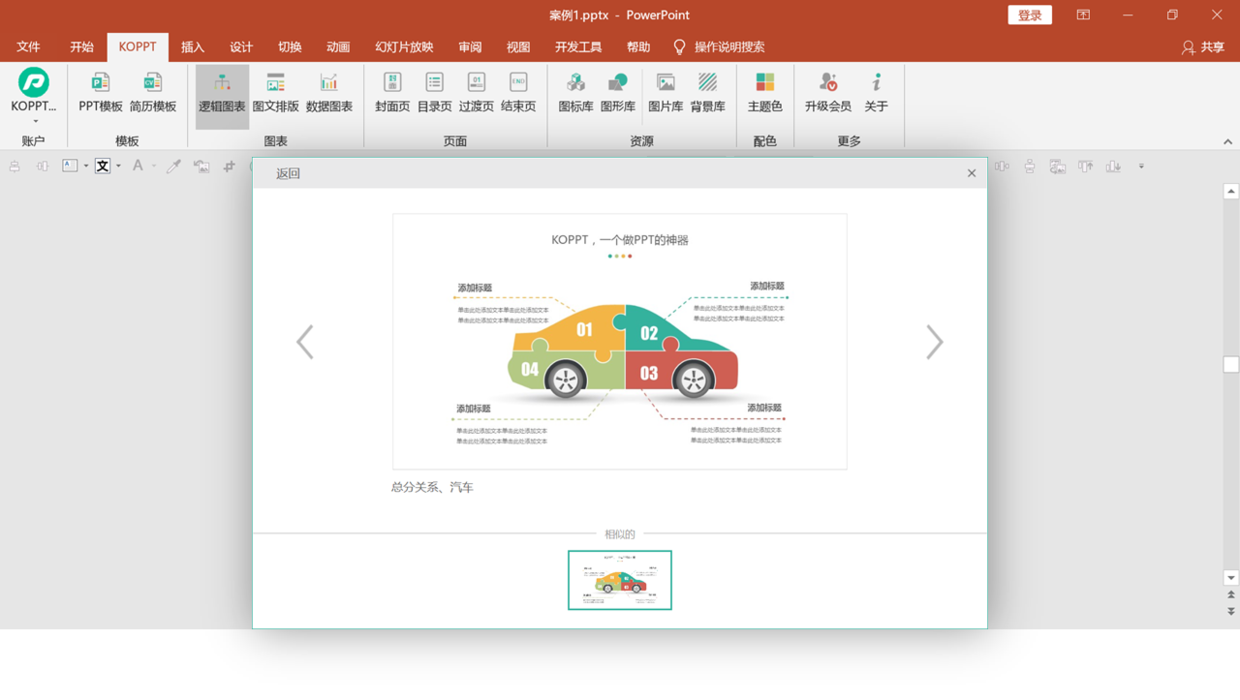
Task: Switch to the 帮助 Help tab
Action: pos(638,47)
